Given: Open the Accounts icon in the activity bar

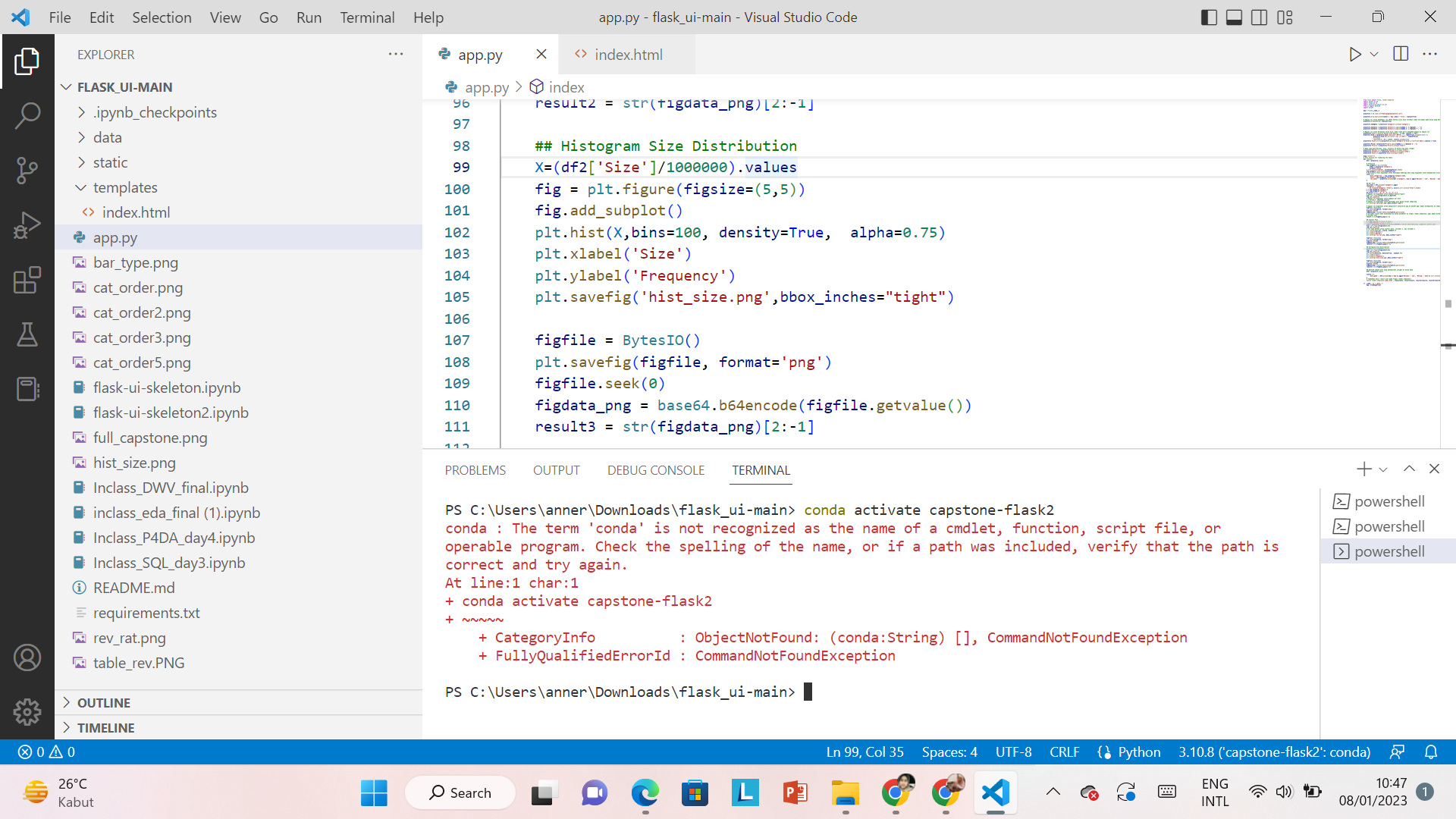Looking at the screenshot, I should pos(27,657).
